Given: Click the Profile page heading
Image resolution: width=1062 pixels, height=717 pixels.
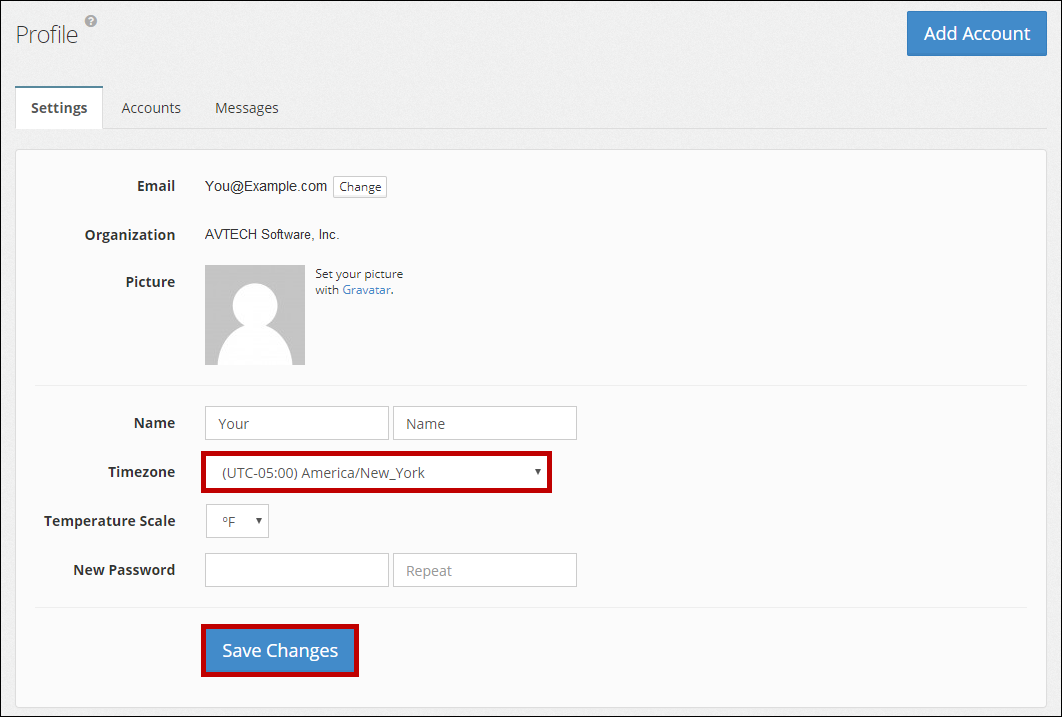Looking at the screenshot, I should point(47,34).
